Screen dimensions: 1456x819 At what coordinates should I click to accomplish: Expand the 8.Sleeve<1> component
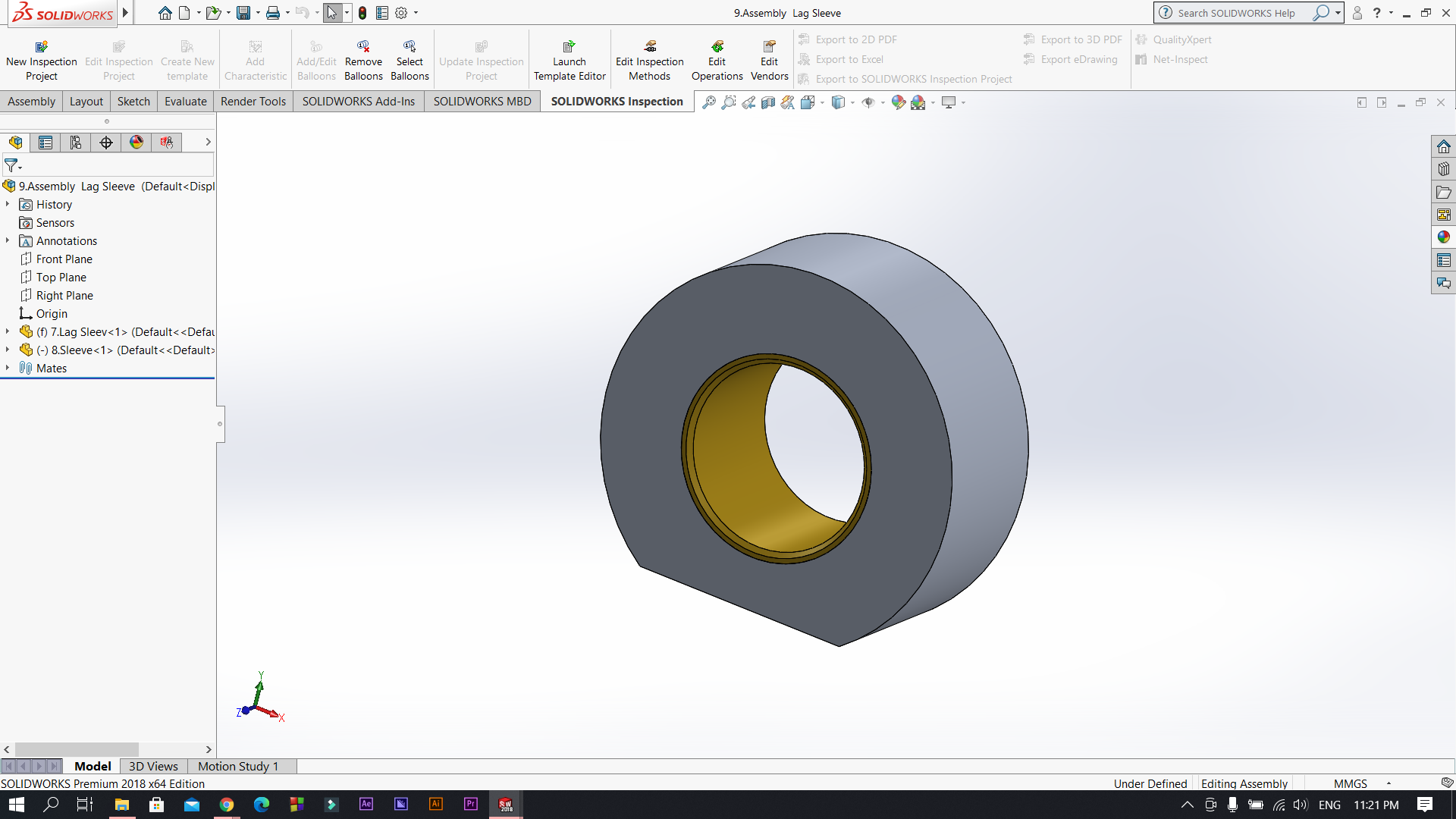point(8,350)
